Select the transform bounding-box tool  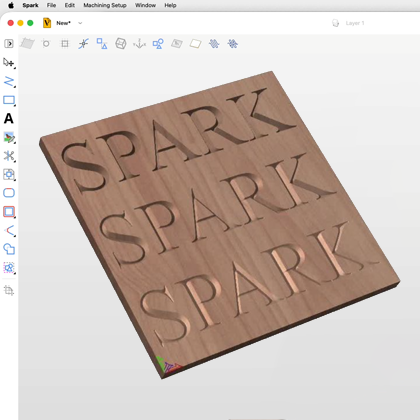(x=9, y=175)
